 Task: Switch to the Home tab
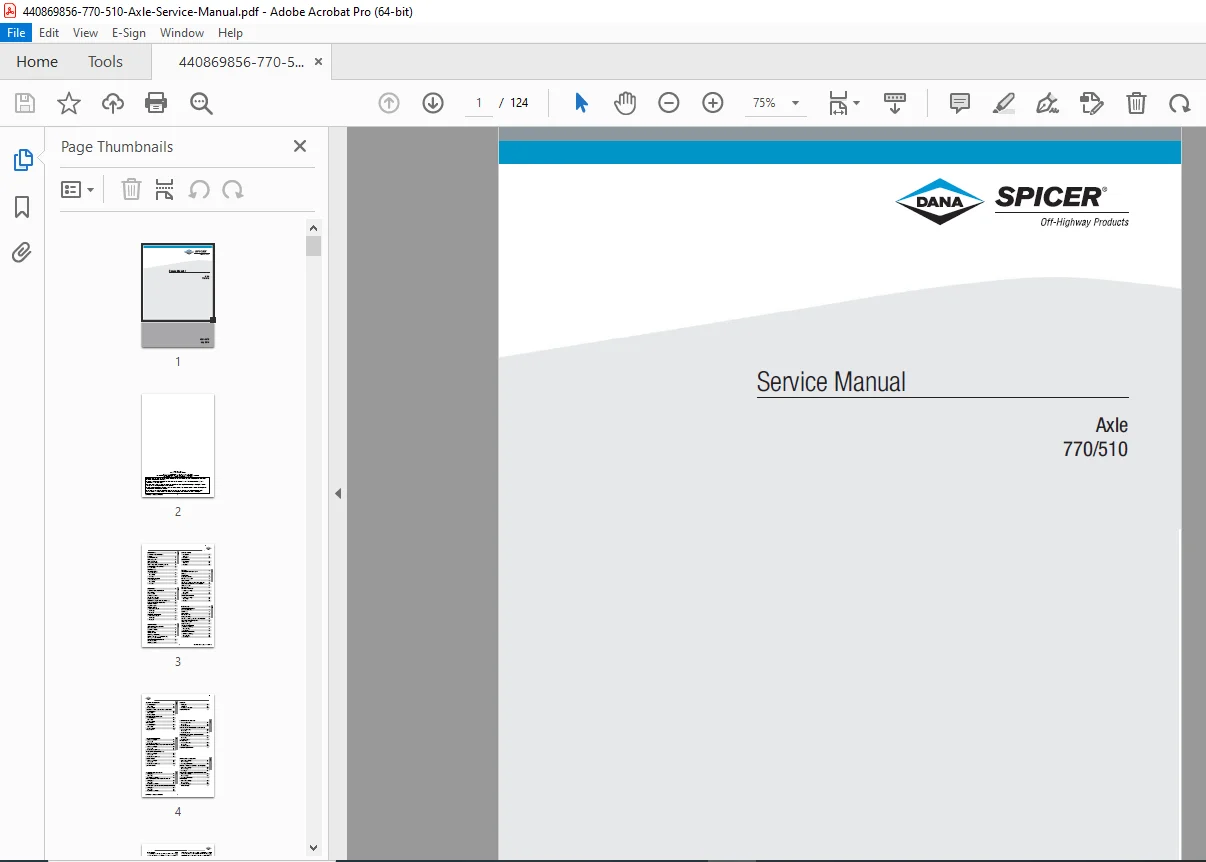point(37,62)
